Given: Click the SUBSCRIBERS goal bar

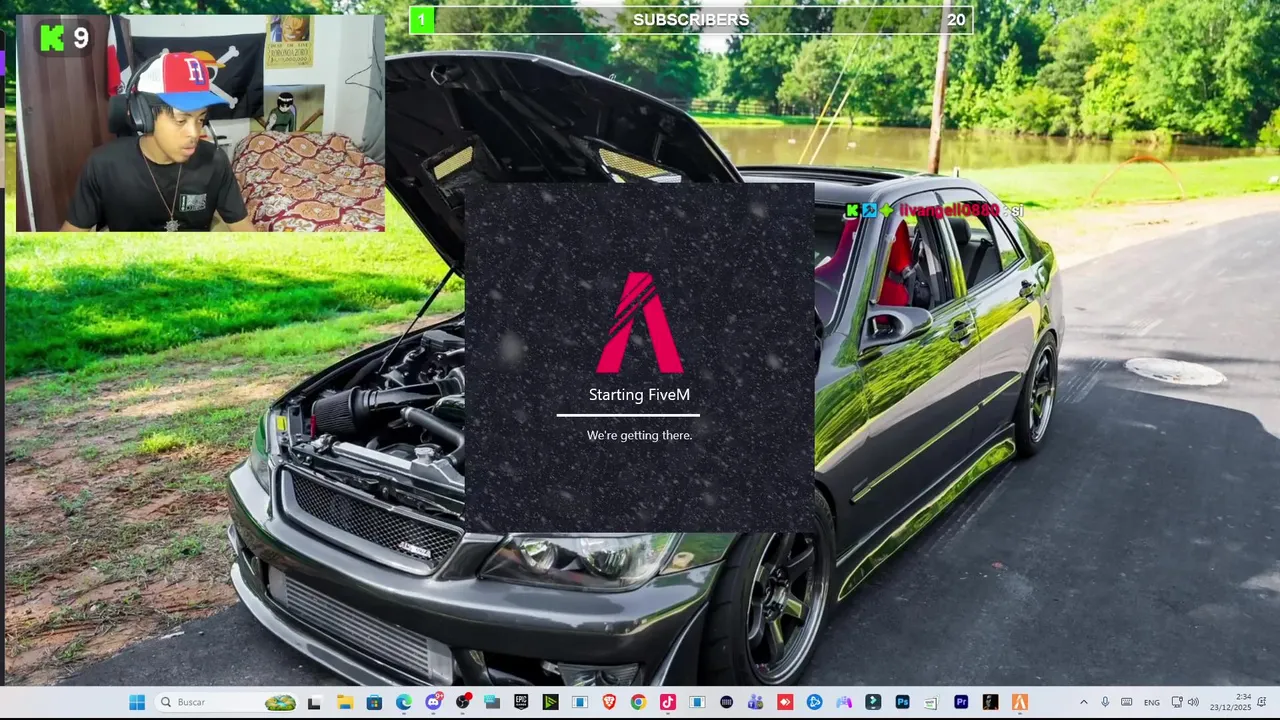Looking at the screenshot, I should [x=691, y=20].
